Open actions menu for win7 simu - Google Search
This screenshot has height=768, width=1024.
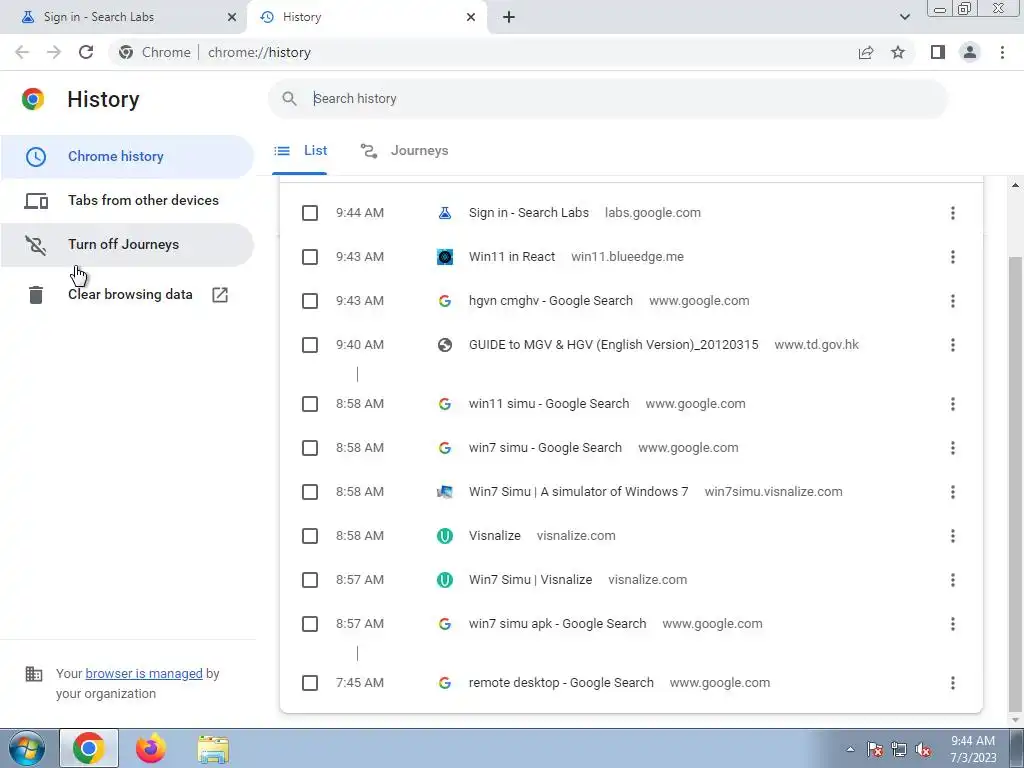click(953, 448)
